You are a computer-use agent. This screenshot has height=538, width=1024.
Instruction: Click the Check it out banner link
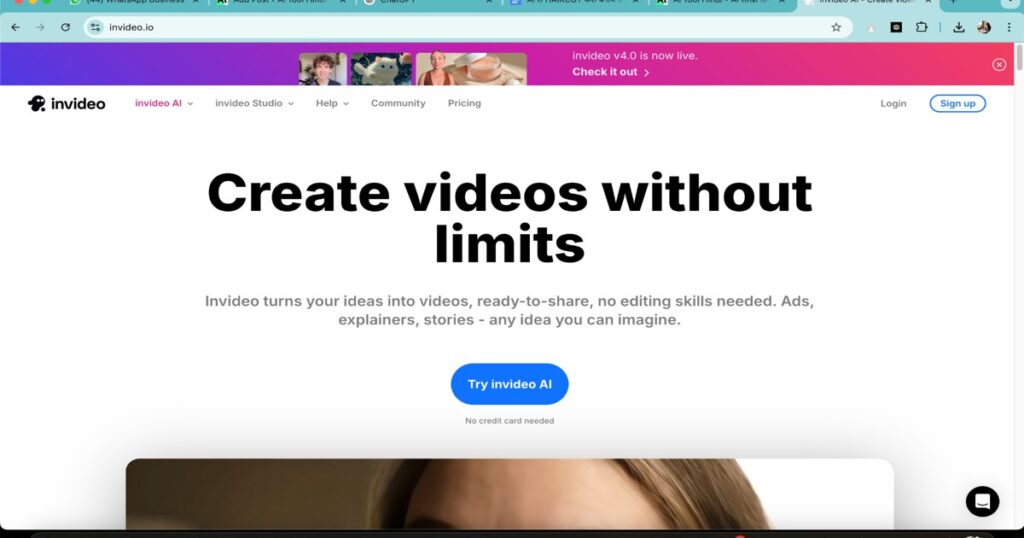(x=611, y=72)
